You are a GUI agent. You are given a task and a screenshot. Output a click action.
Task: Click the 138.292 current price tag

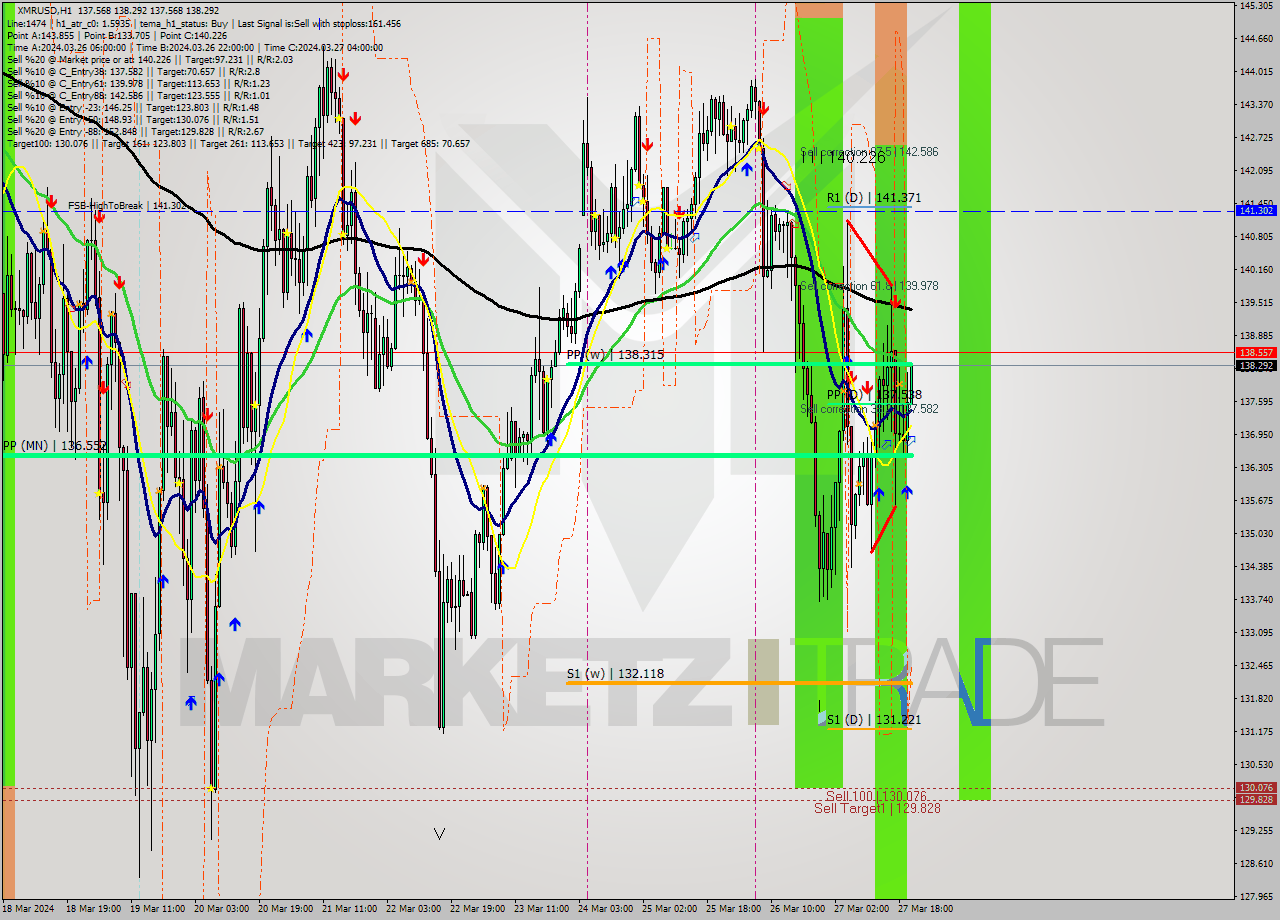pyautogui.click(x=1256, y=366)
